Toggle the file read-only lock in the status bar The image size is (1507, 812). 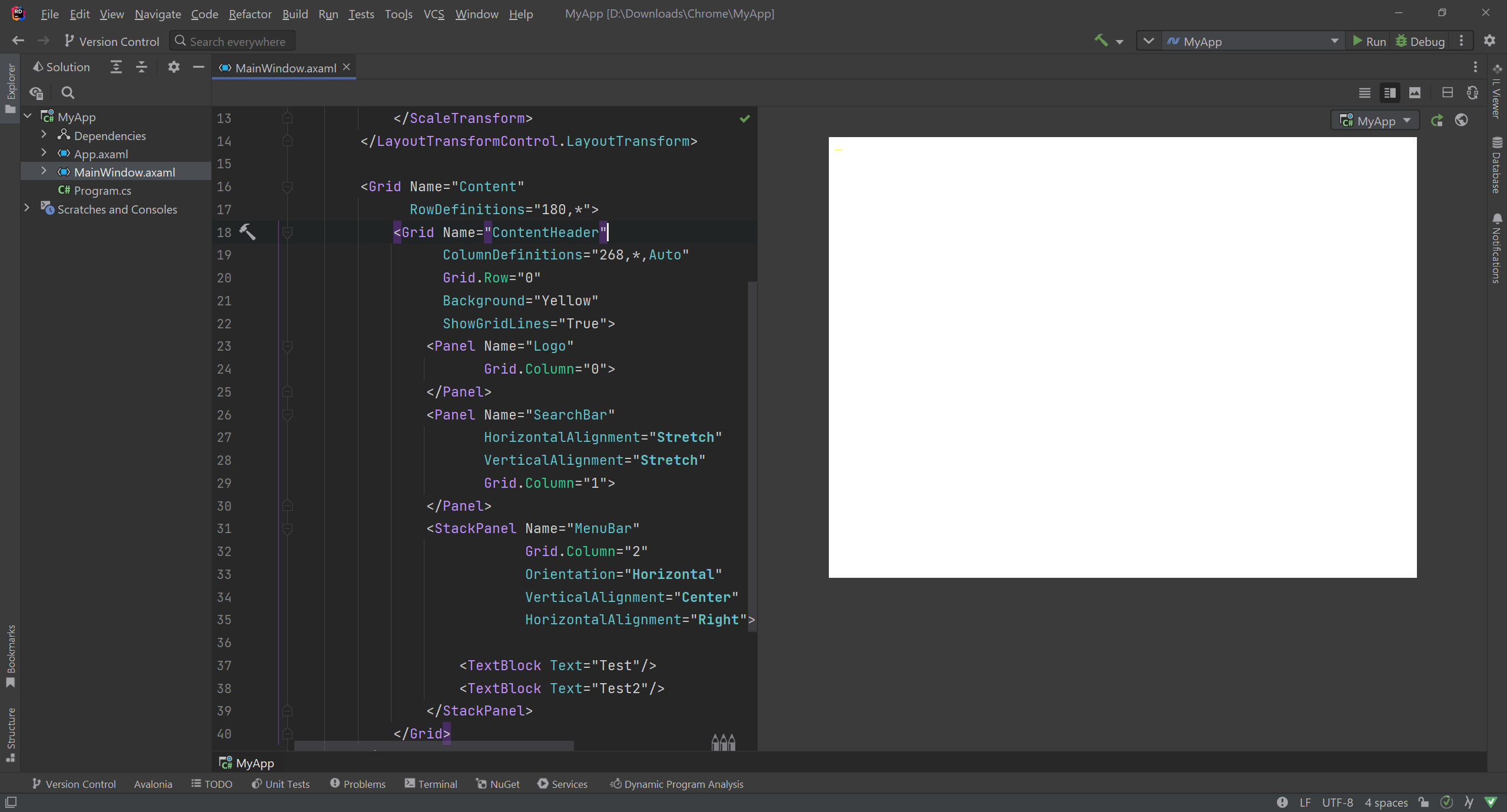(x=1423, y=802)
